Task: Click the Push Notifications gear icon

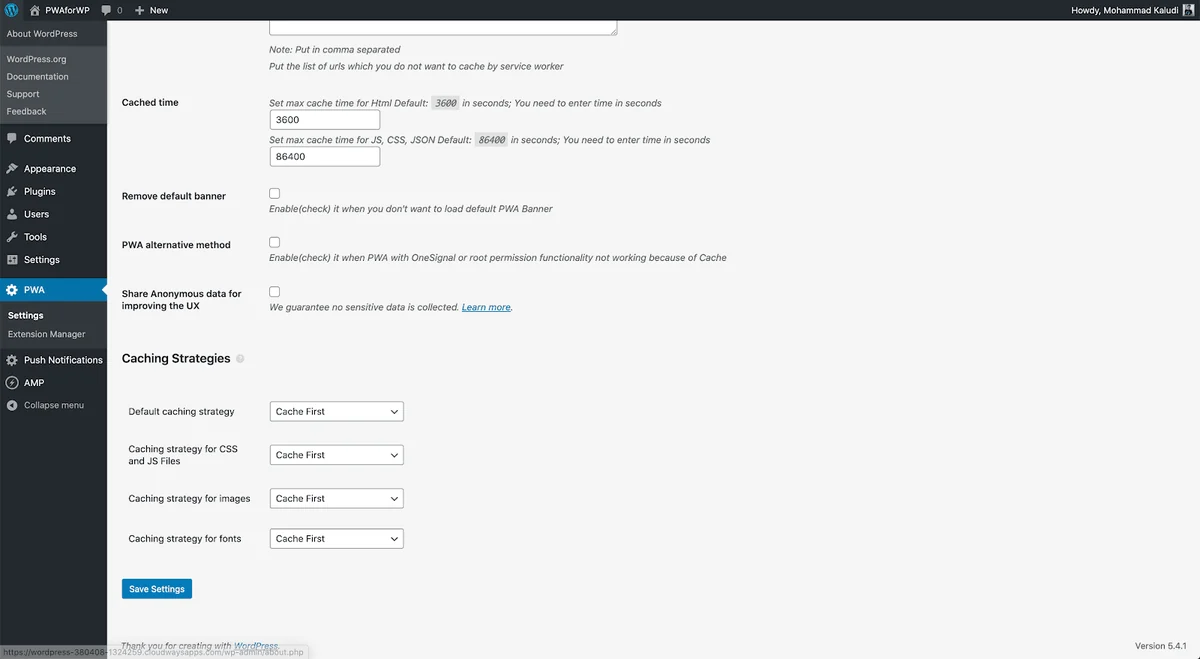Action: (x=12, y=360)
